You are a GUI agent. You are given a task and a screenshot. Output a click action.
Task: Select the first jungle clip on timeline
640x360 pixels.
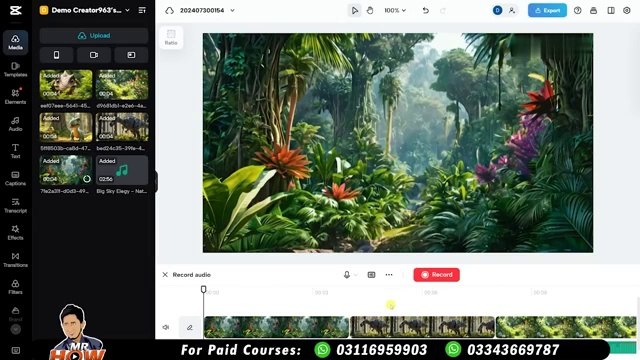(x=276, y=327)
